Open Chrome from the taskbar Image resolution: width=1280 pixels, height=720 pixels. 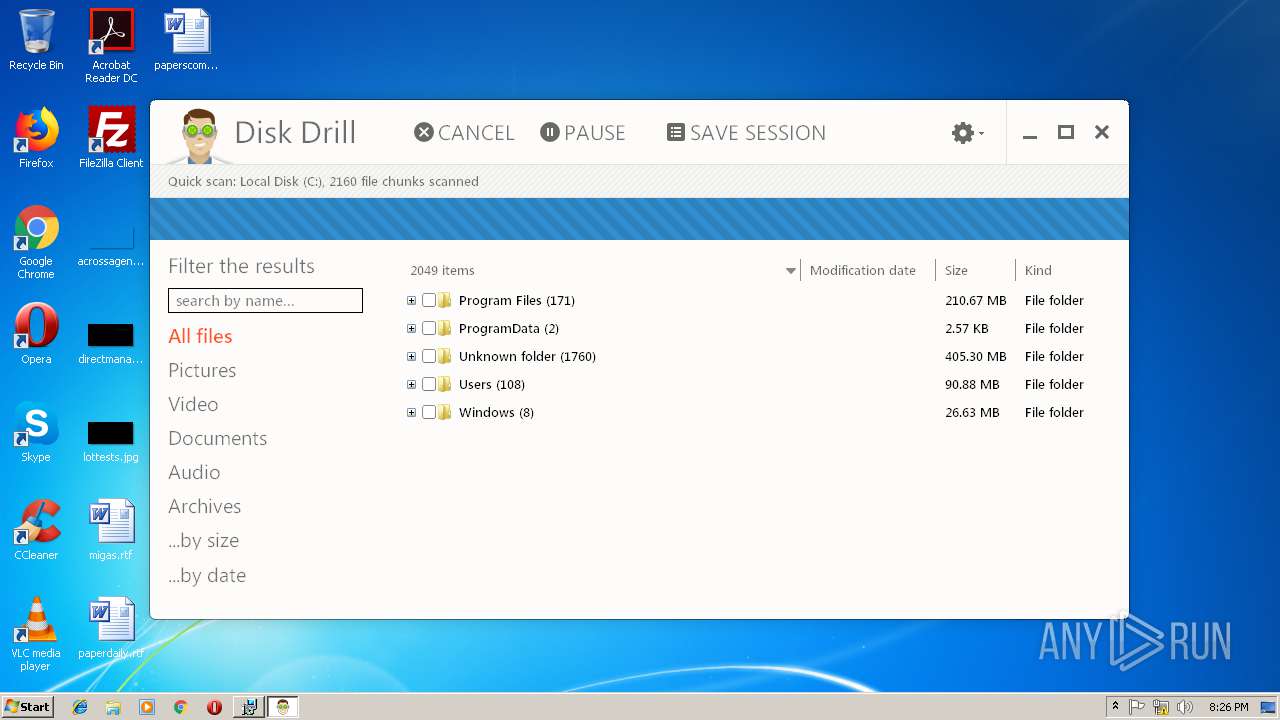(x=180, y=707)
